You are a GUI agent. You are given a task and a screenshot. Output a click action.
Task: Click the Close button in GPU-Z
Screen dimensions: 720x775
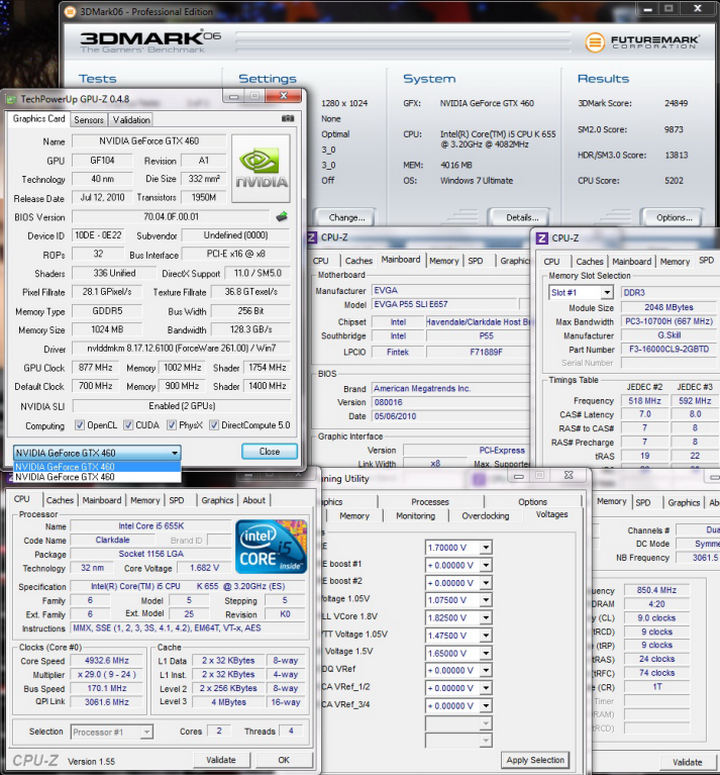pyautogui.click(x=269, y=451)
